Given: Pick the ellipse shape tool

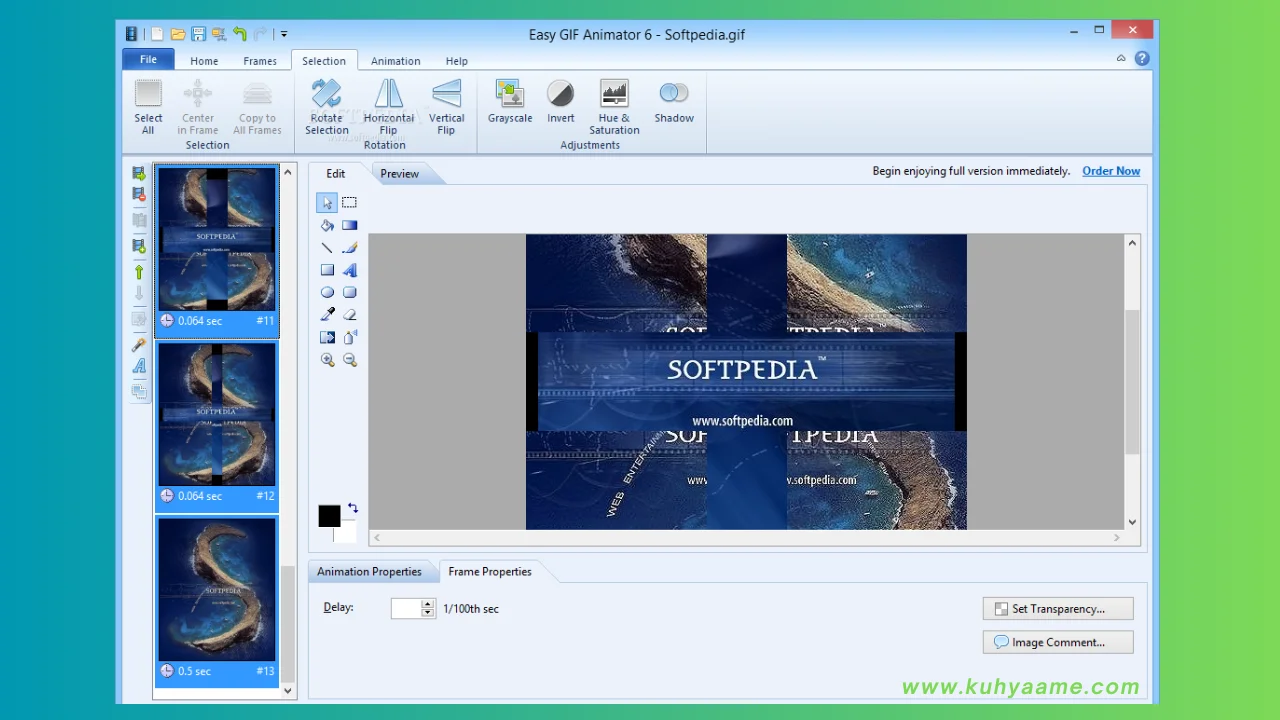Looking at the screenshot, I should (327, 292).
